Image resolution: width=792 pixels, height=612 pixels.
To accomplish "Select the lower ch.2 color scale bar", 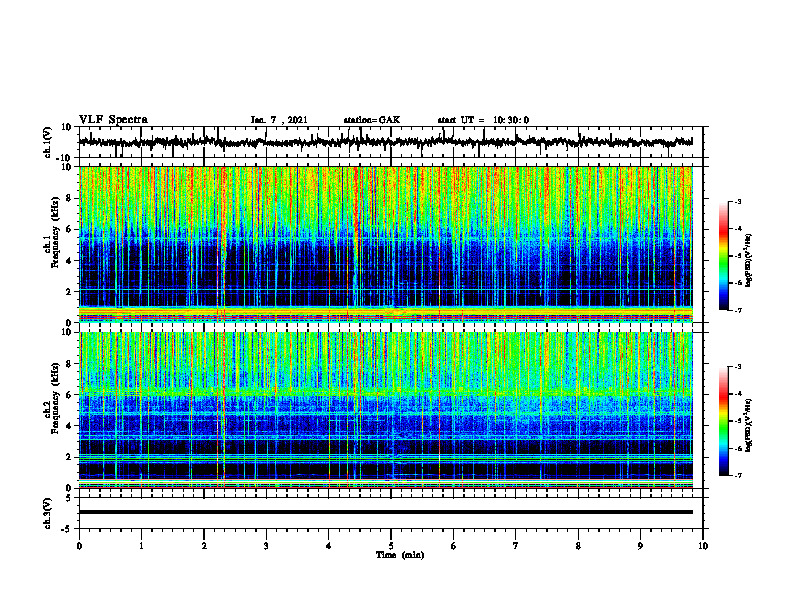I will click(x=724, y=421).
